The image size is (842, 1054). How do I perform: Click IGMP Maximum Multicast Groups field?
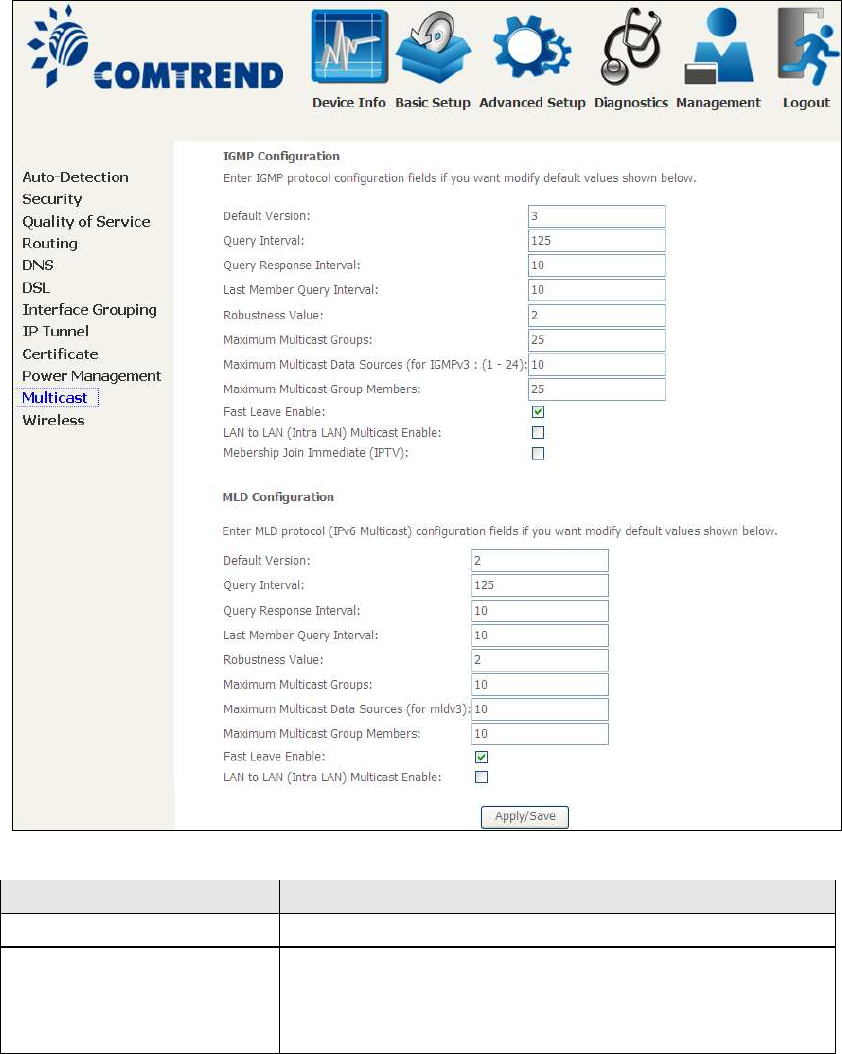(x=597, y=340)
